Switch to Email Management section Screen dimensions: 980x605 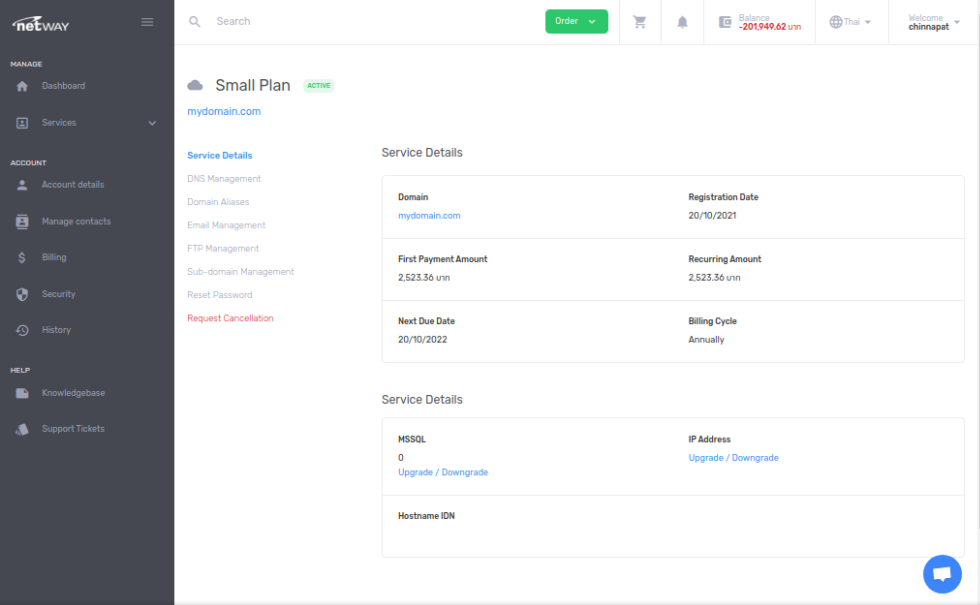click(226, 225)
